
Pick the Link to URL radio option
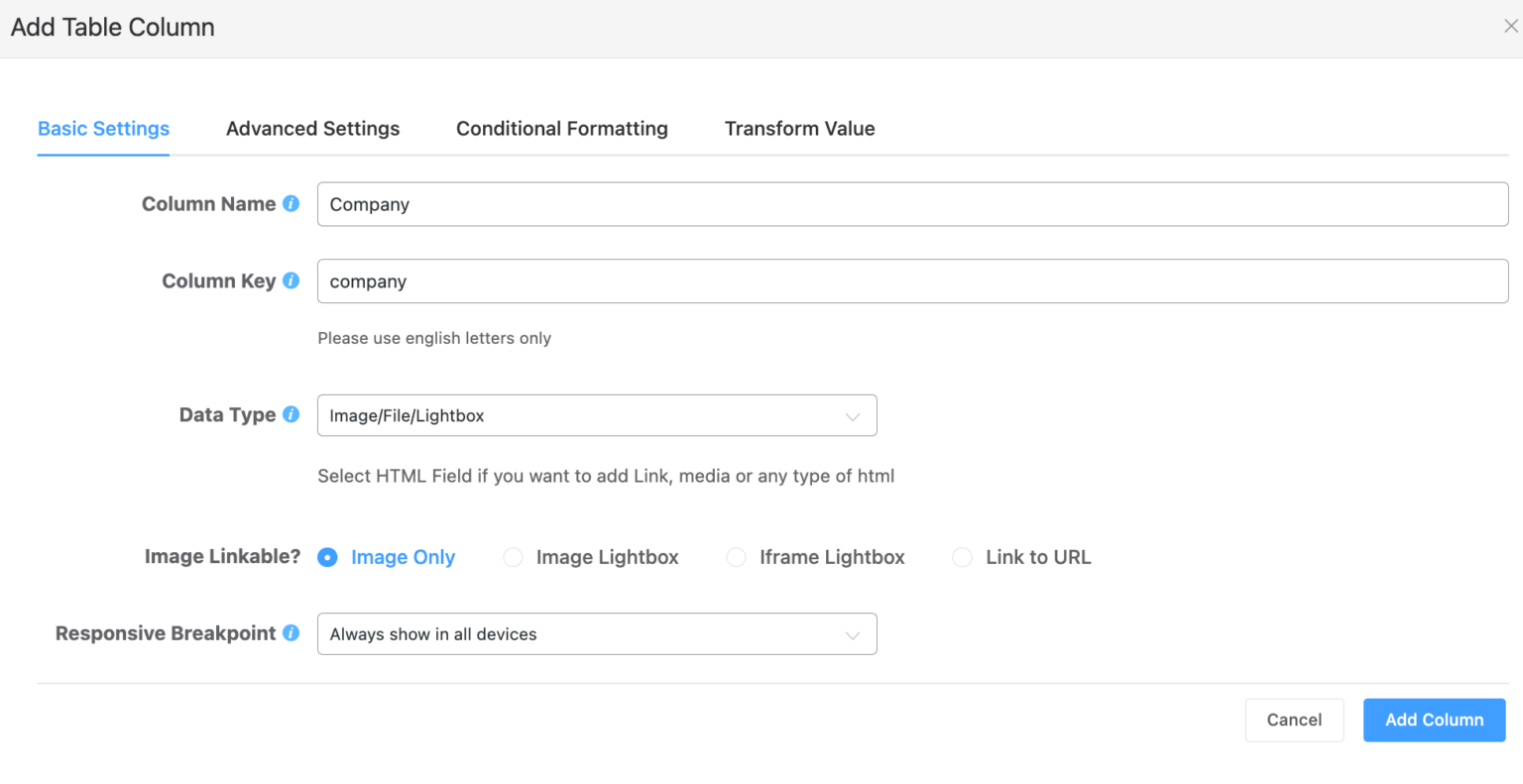(x=962, y=557)
